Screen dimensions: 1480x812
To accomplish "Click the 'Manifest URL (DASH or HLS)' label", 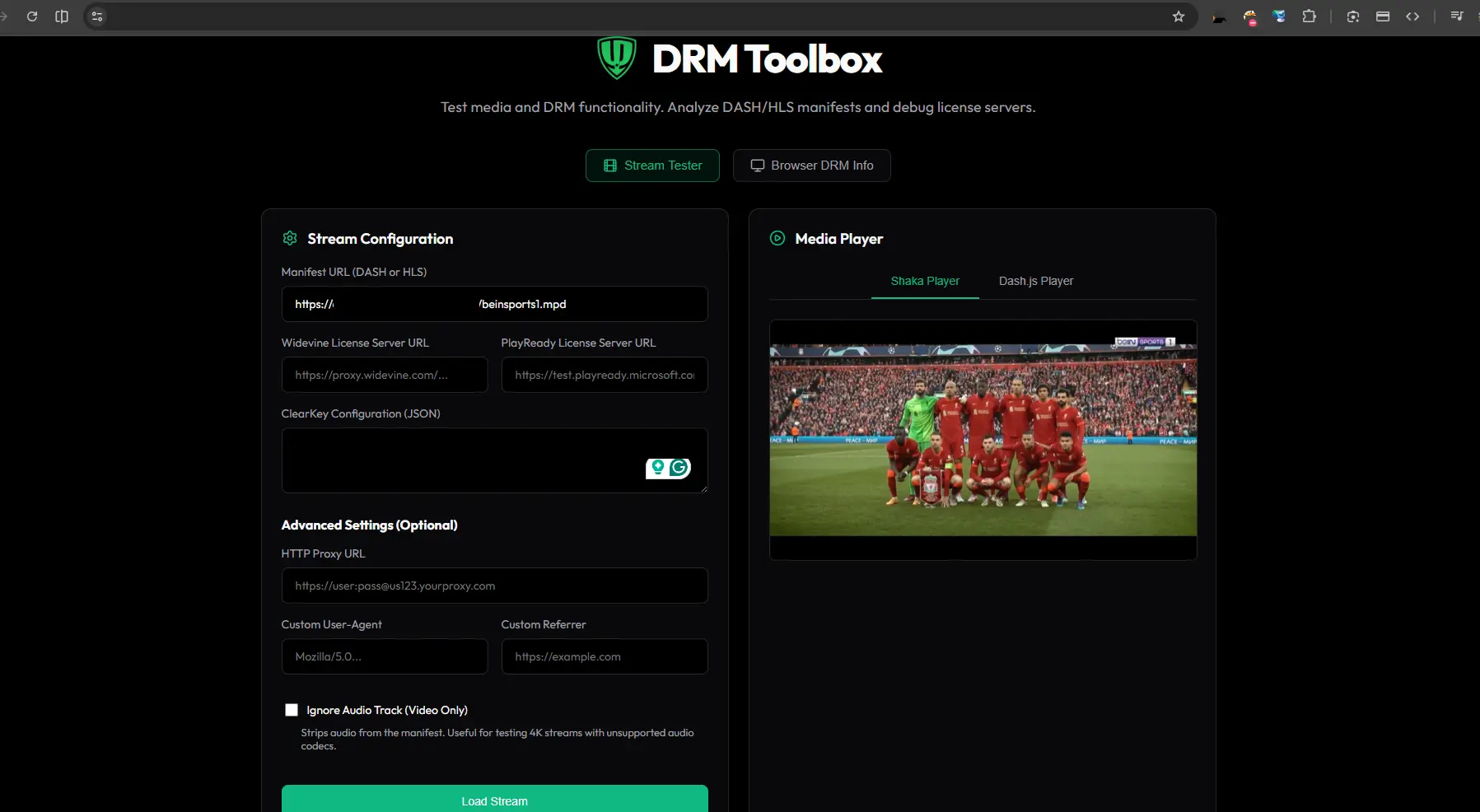I will pyautogui.click(x=354, y=272).
